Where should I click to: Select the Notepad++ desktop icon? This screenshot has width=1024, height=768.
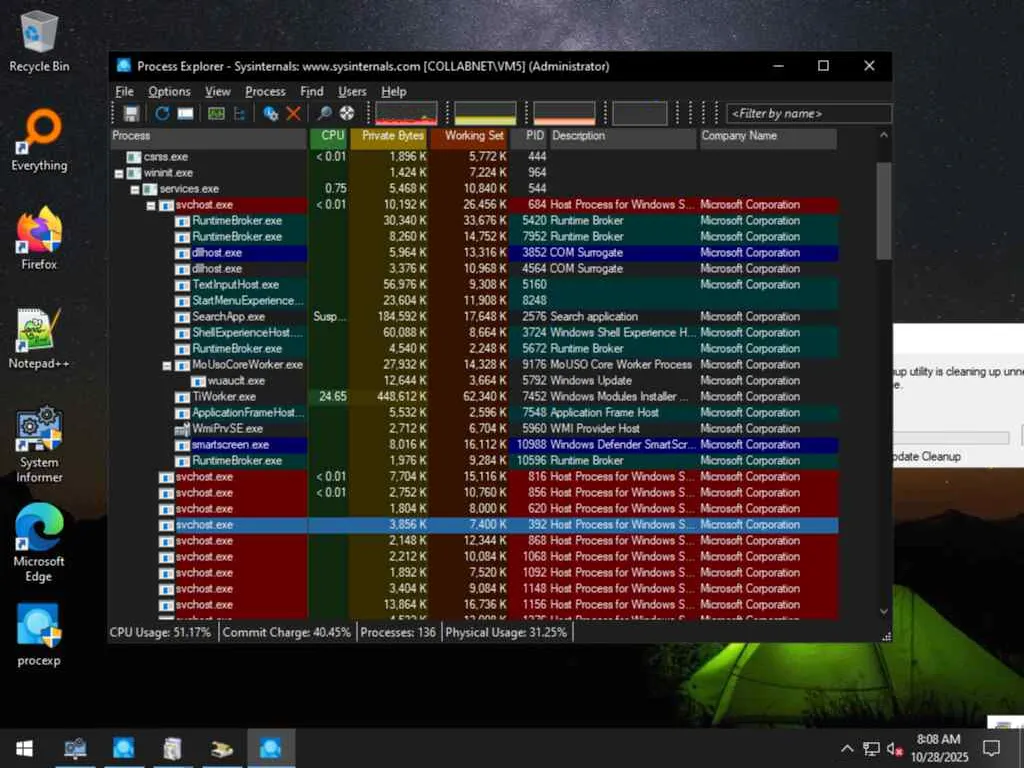click(39, 338)
